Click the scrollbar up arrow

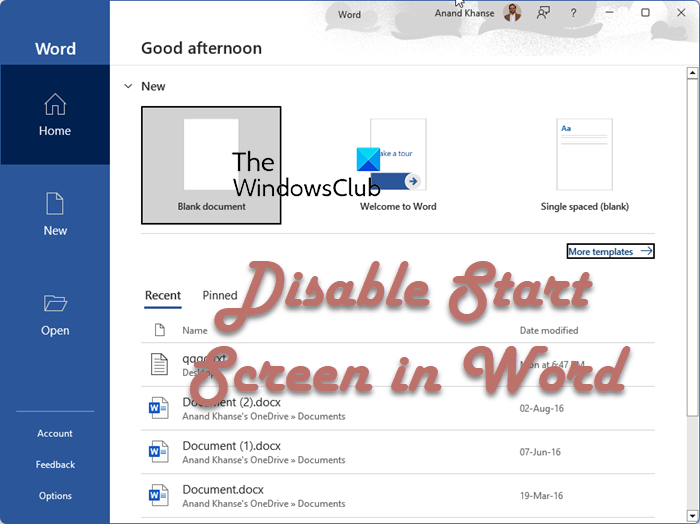pyautogui.click(x=692, y=72)
